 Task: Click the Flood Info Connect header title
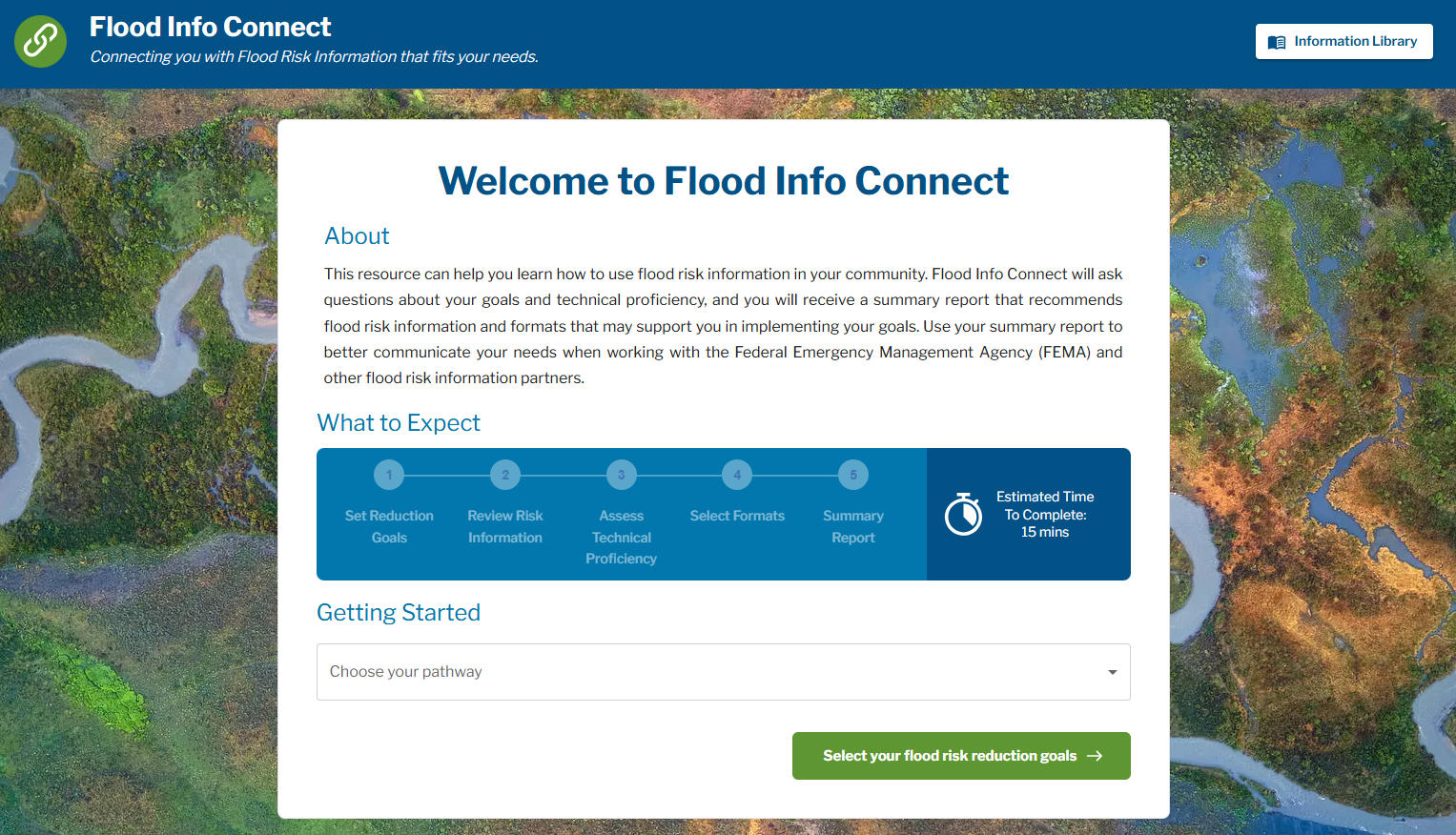pos(211,27)
